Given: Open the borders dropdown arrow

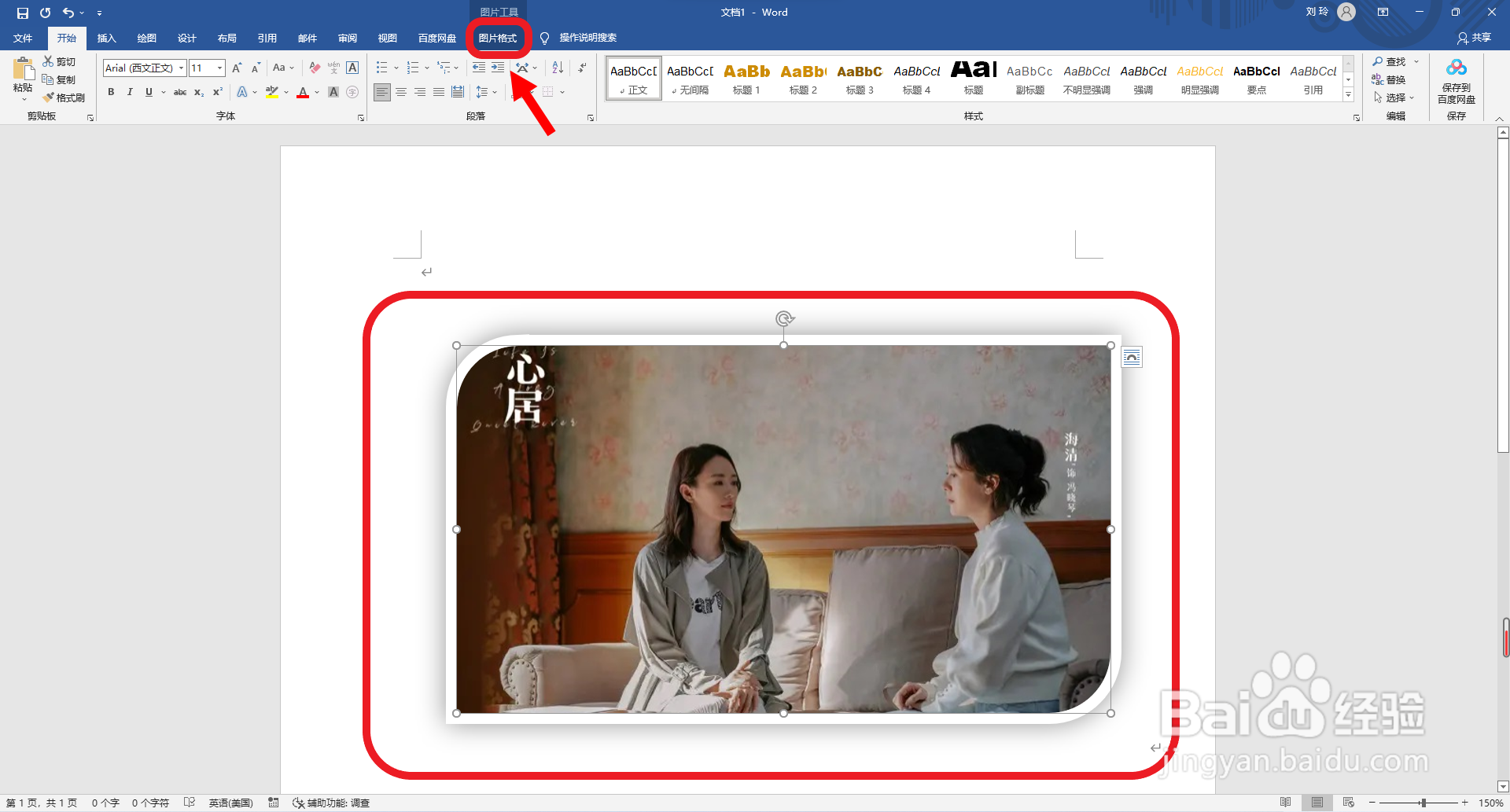Looking at the screenshot, I should click(562, 92).
